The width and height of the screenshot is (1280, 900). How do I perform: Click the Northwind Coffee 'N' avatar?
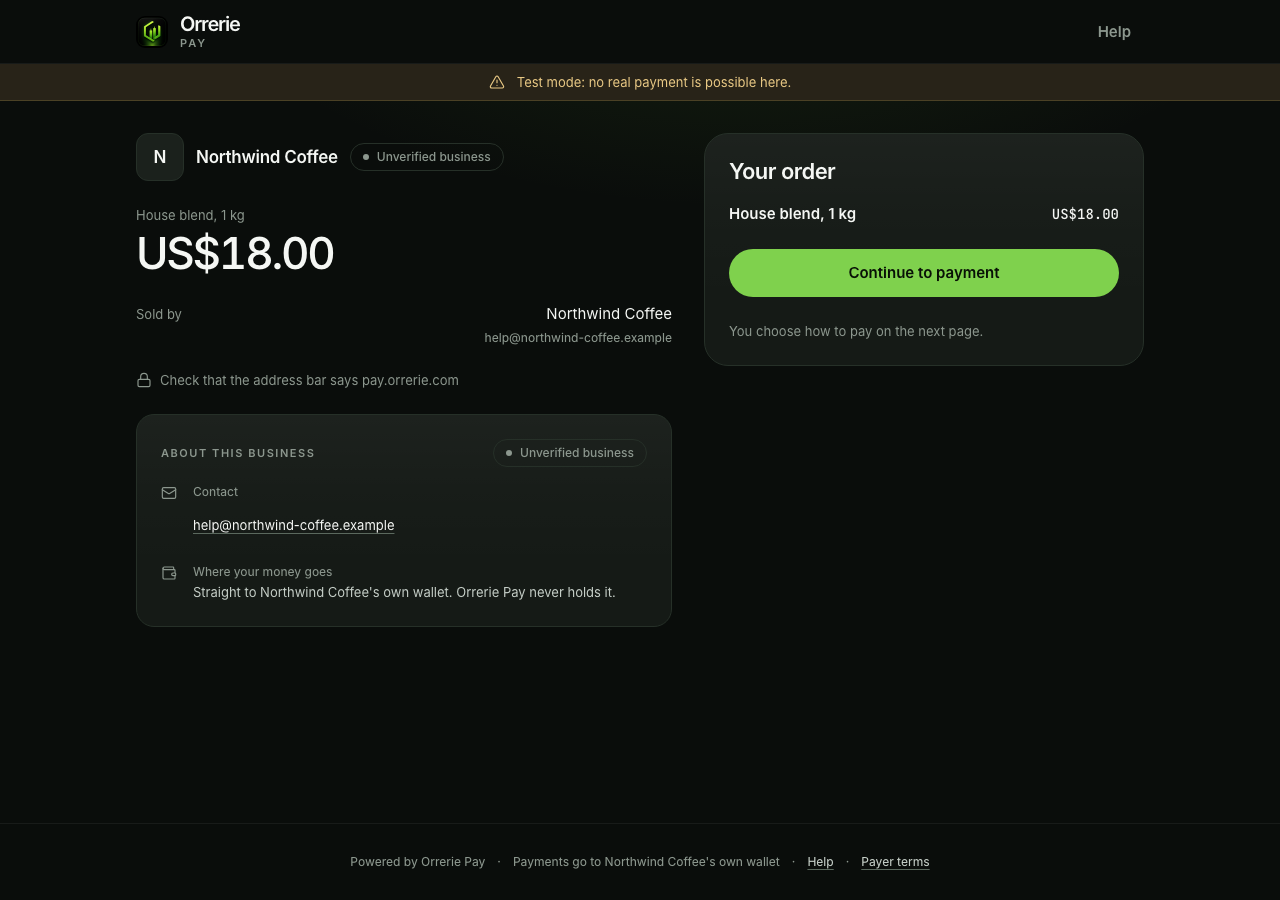coord(160,157)
